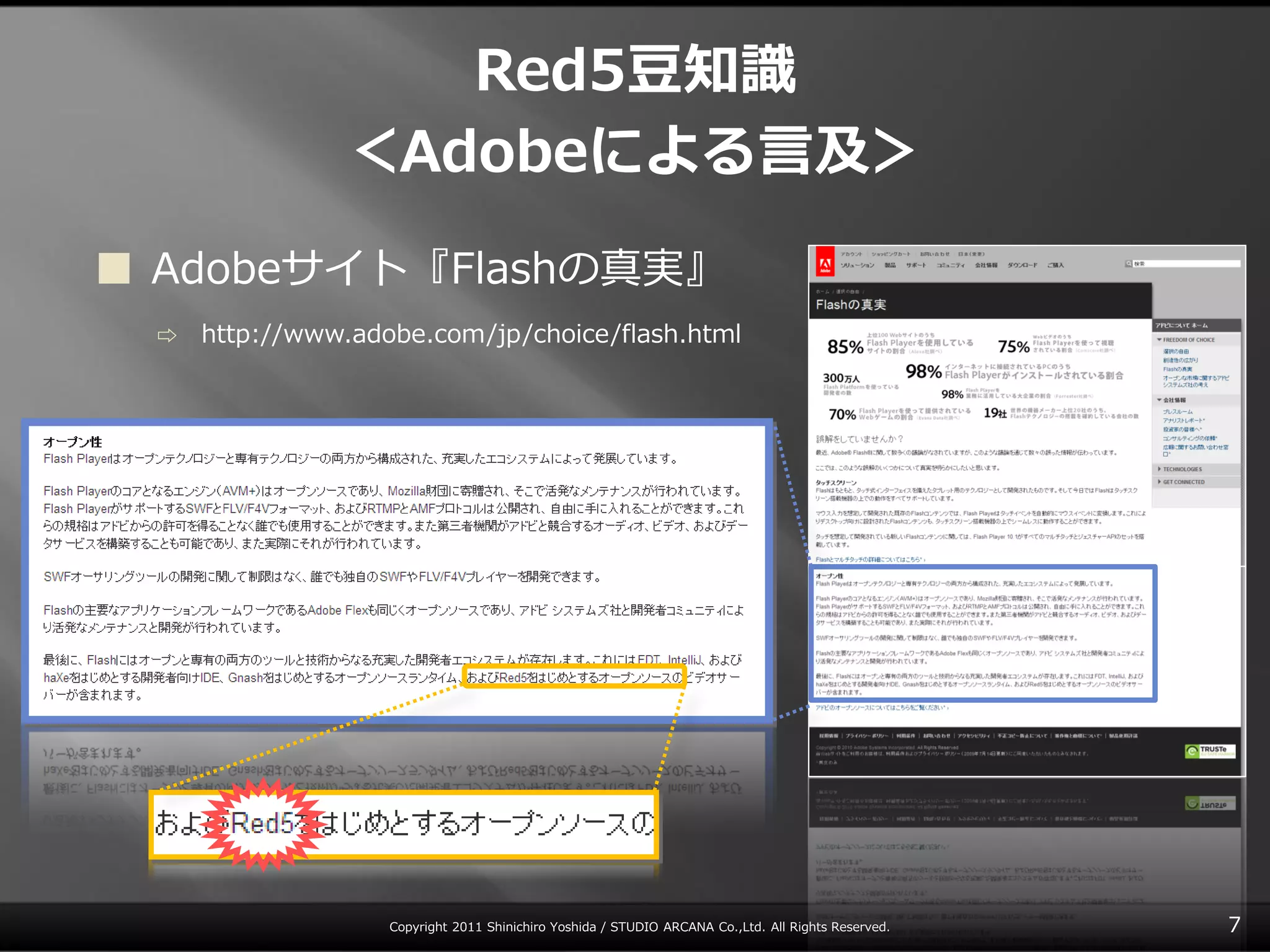This screenshot has width=1270, height=952.
Task: Click the 選択の自由 breadcrumb link
Action: pyautogui.click(x=848, y=291)
